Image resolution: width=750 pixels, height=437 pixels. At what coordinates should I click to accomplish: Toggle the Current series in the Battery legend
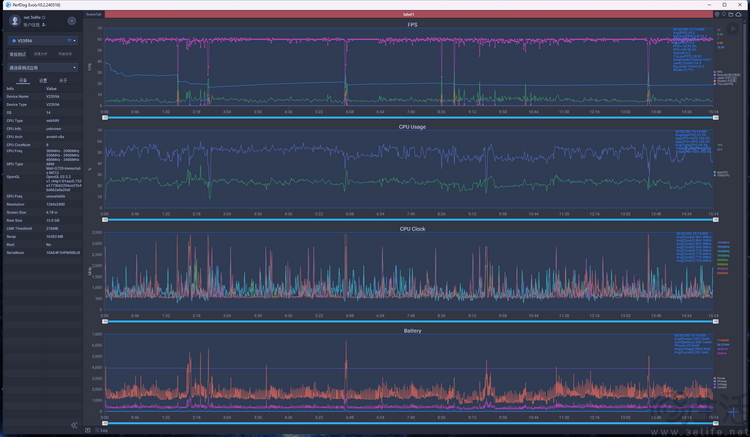click(x=721, y=387)
